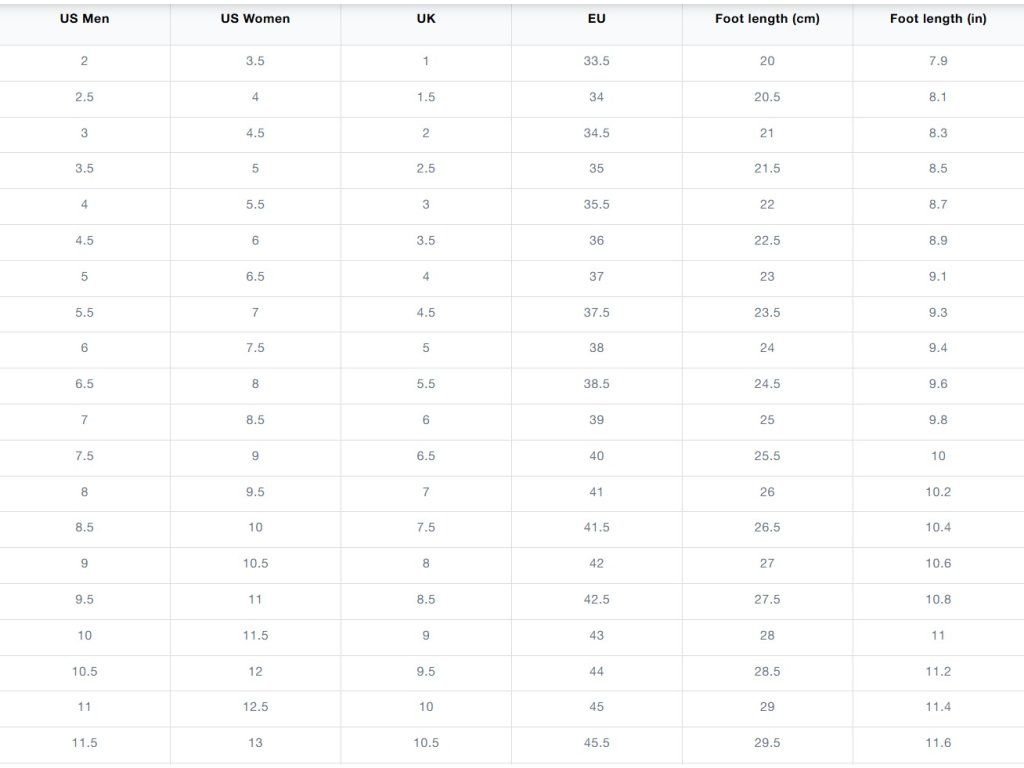1024x768 pixels.
Task: Select the 11.6 inch foot length cell
Action: tap(938, 743)
